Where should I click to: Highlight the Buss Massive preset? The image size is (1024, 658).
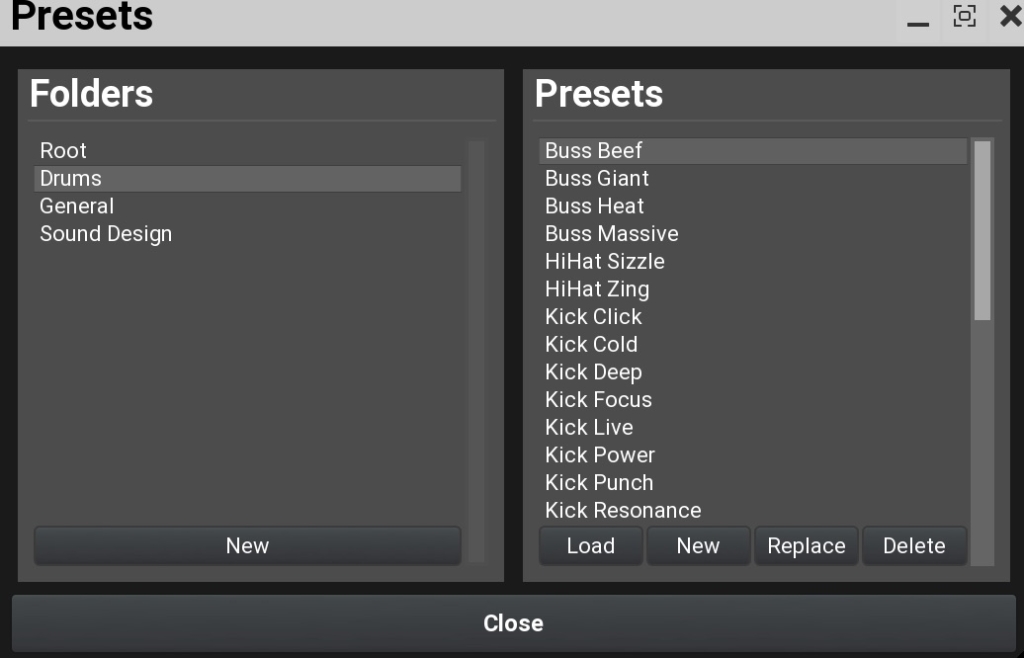pyautogui.click(x=612, y=234)
